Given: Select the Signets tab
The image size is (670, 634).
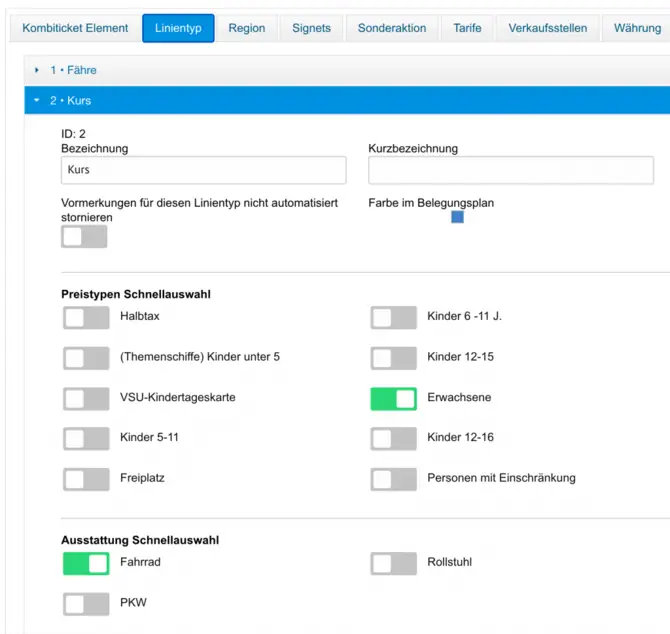Looking at the screenshot, I should (x=311, y=28).
